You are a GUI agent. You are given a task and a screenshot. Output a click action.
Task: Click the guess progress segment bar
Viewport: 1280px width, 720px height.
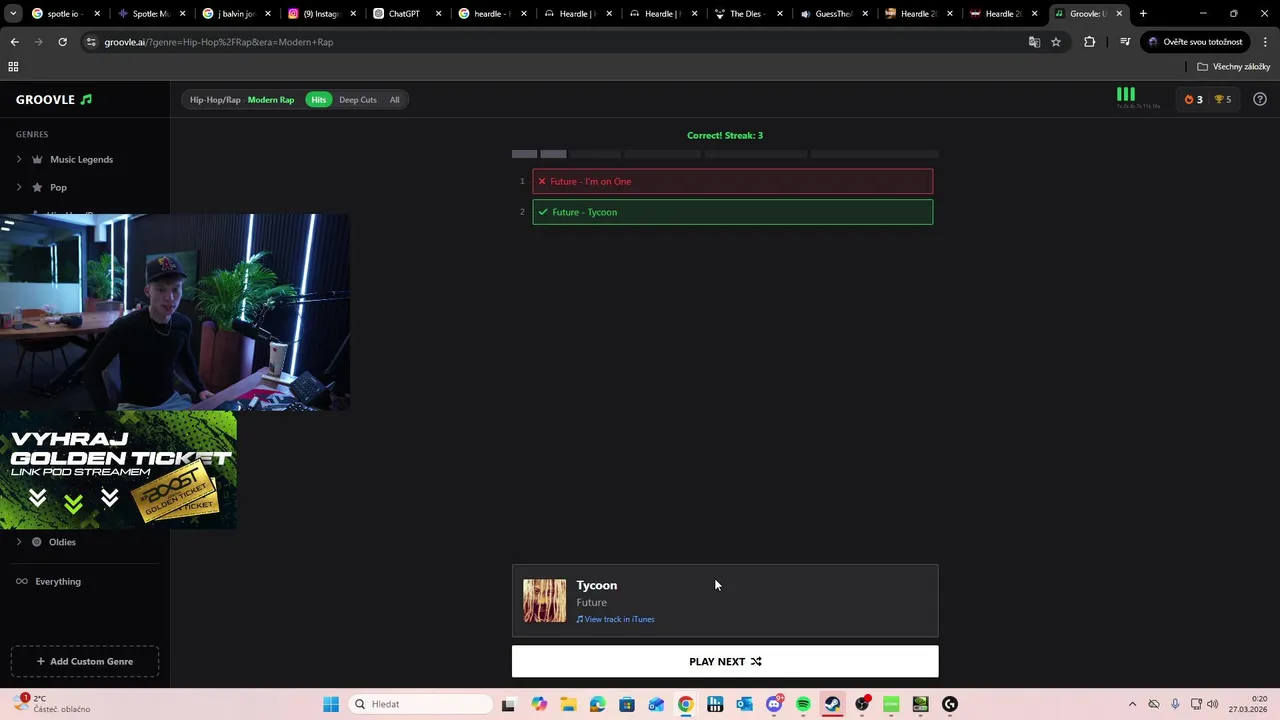coord(725,154)
